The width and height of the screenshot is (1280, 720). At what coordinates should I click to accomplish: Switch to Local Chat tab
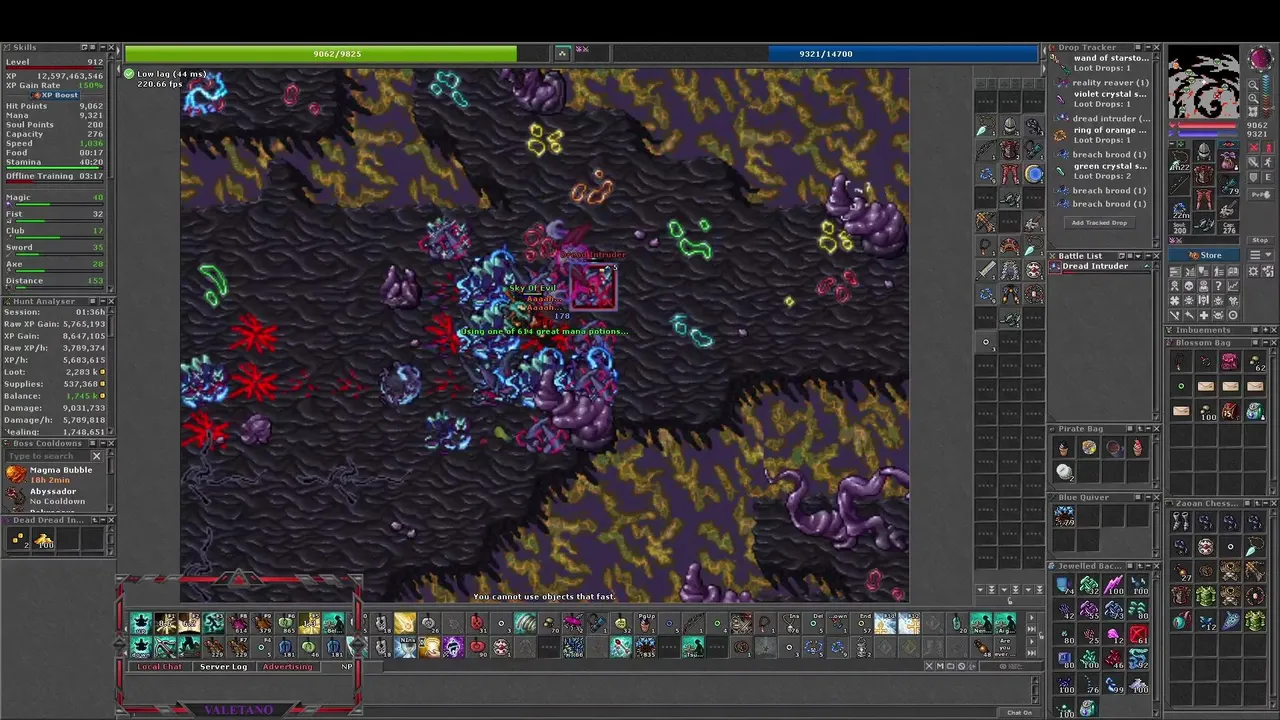pyautogui.click(x=160, y=666)
